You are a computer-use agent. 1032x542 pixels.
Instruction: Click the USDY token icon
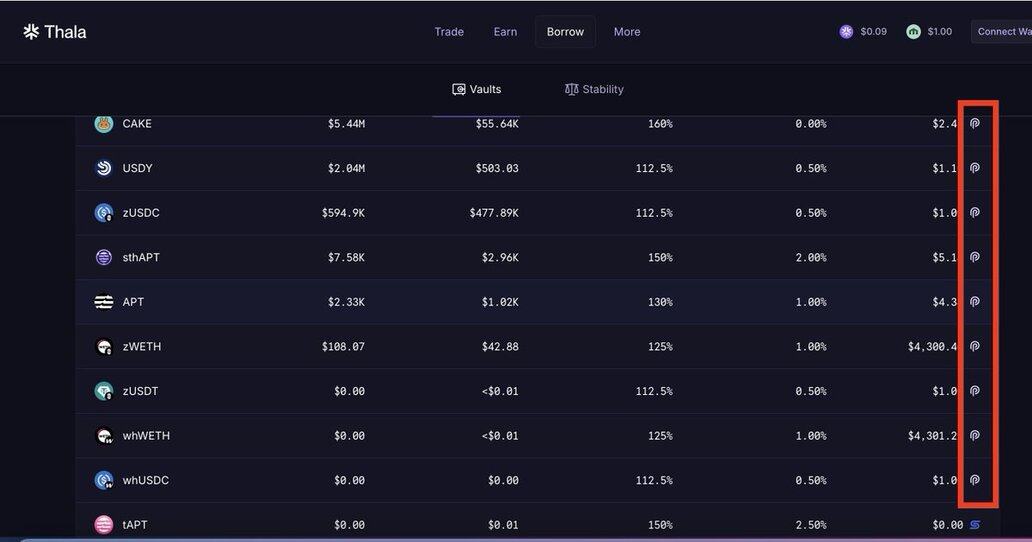104,168
